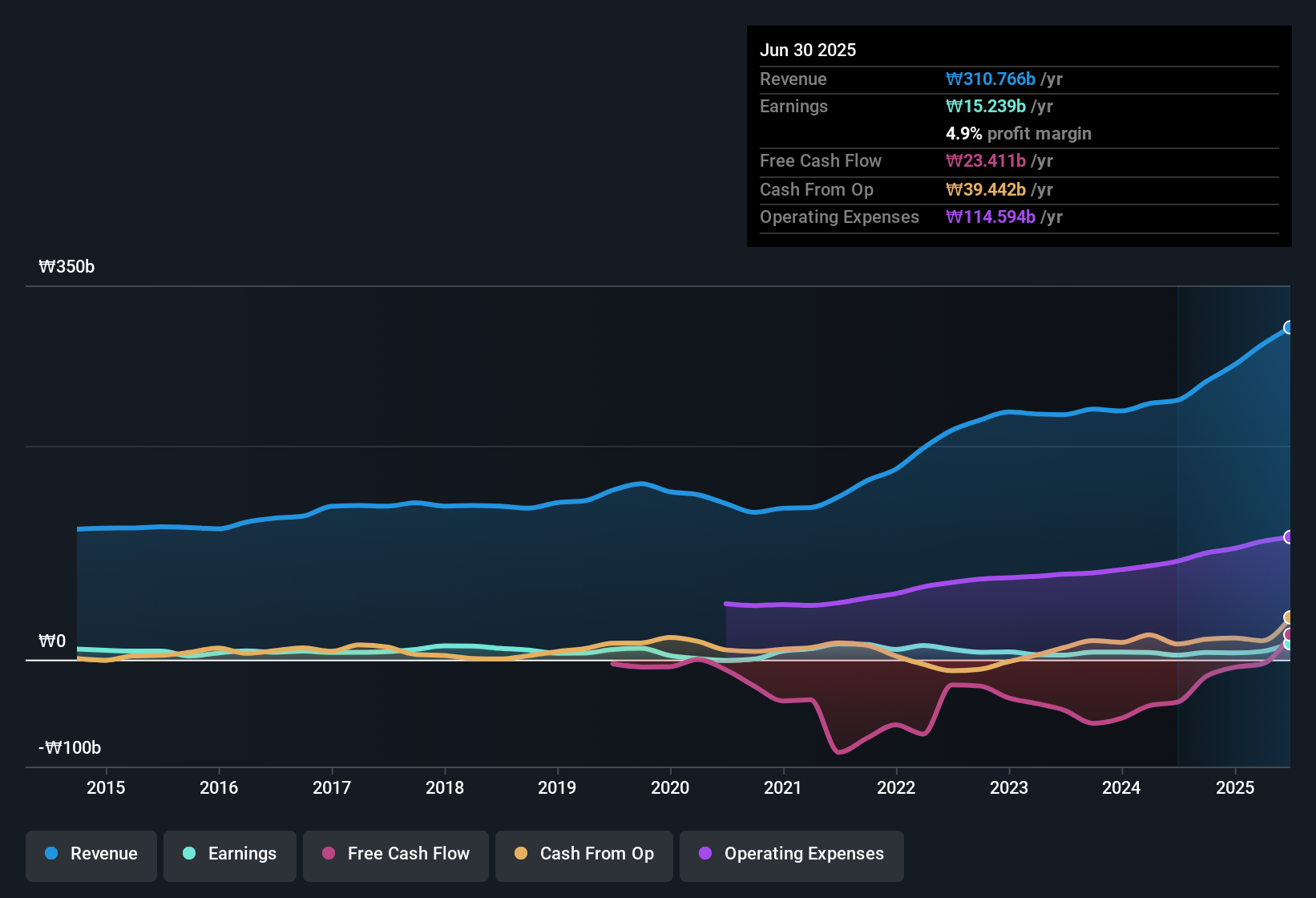The image size is (1316, 898).
Task: Click the 4.9% profit margin text
Action: click(1019, 134)
